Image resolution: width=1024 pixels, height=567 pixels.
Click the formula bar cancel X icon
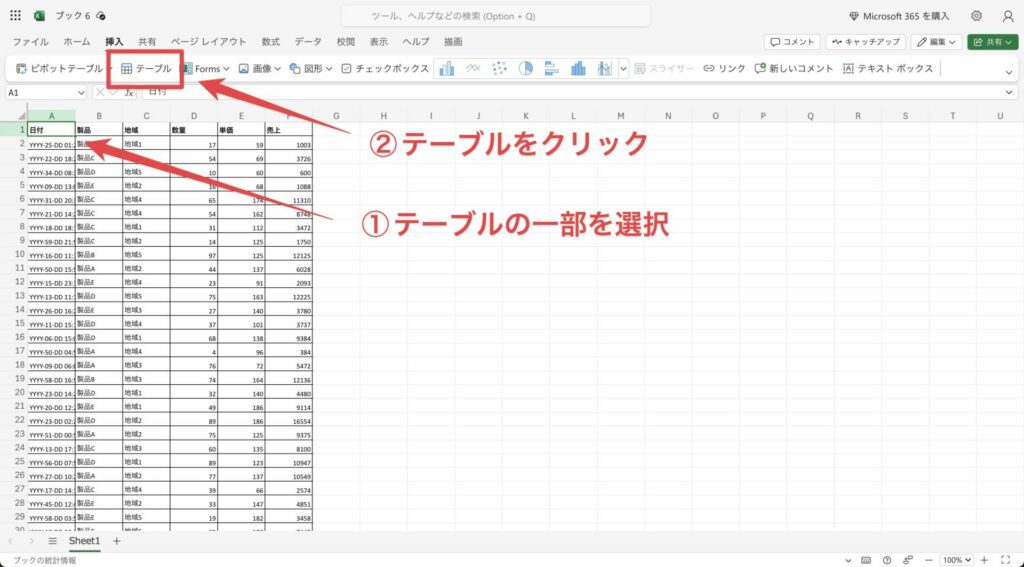(100, 93)
